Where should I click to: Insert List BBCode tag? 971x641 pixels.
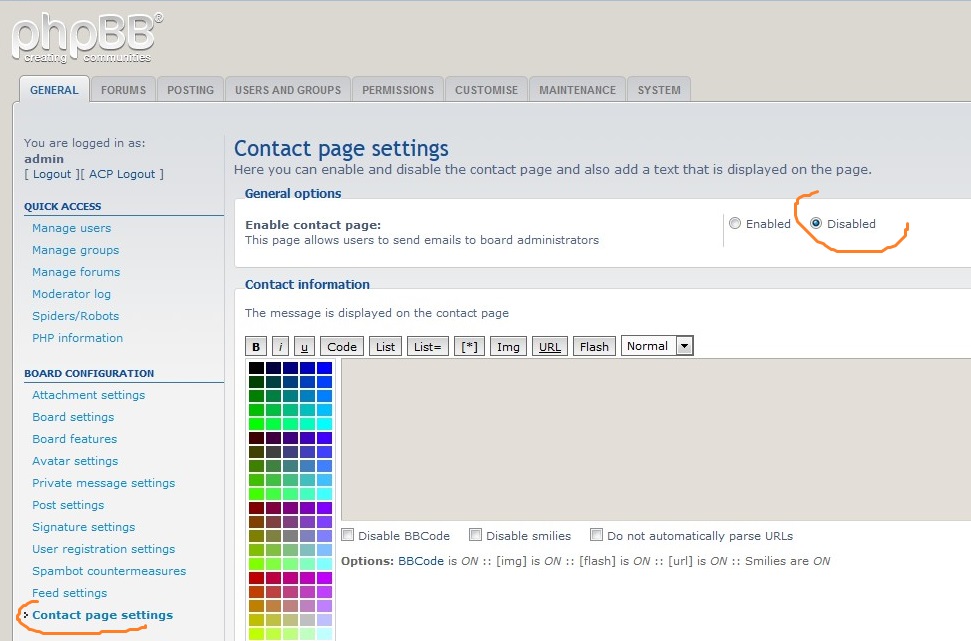[385, 347]
